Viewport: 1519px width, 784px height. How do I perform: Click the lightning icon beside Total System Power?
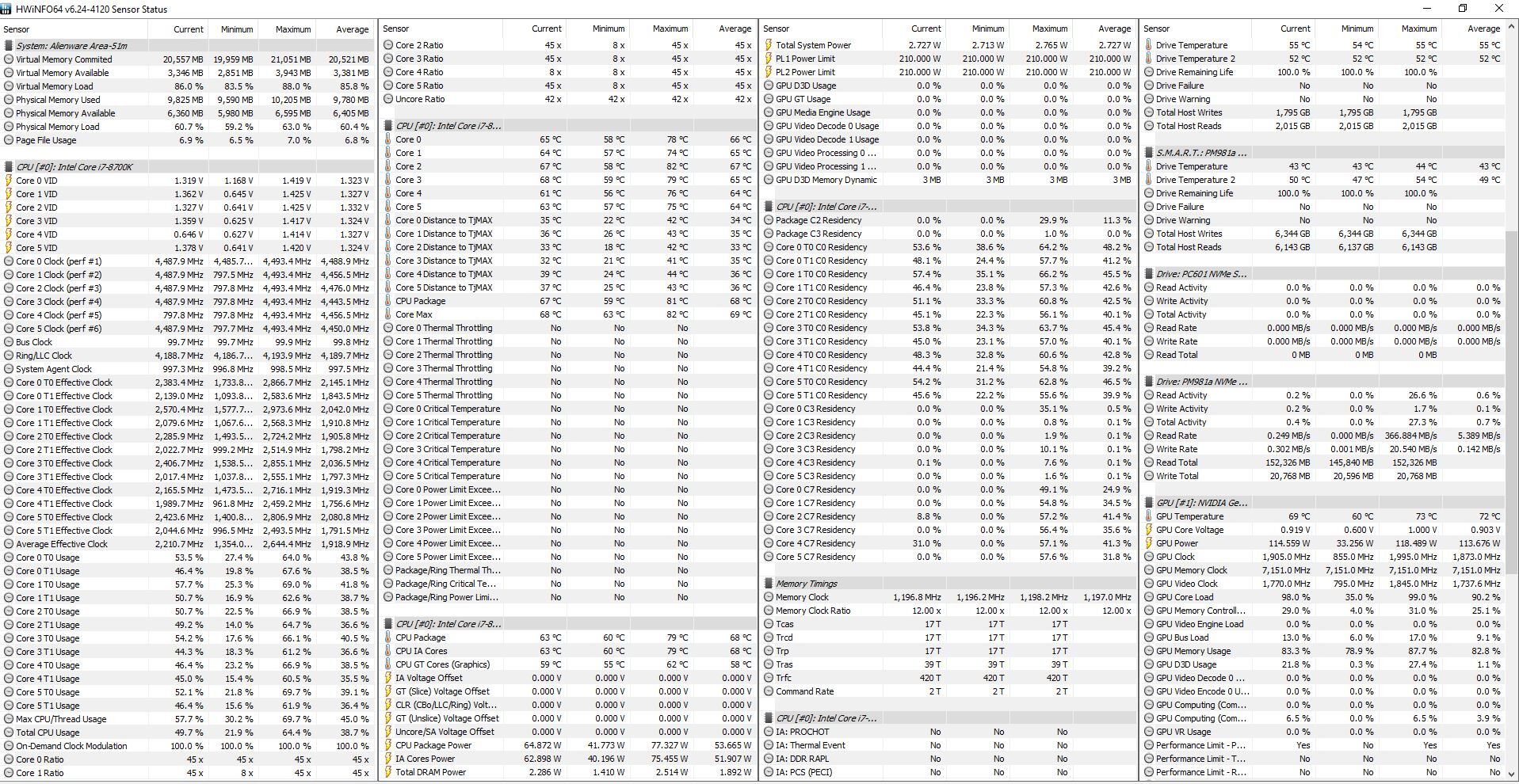point(769,45)
